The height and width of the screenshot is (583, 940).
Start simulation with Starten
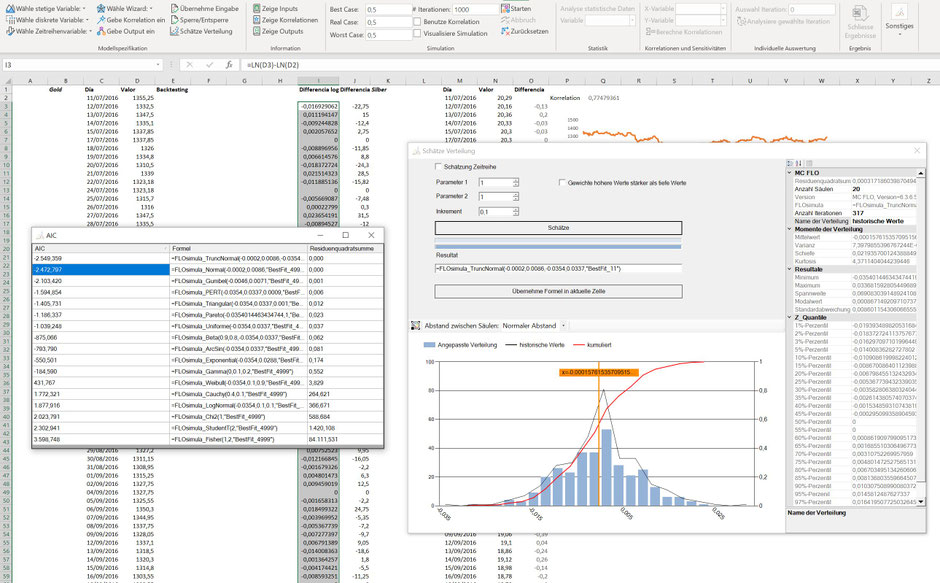tap(520, 8)
